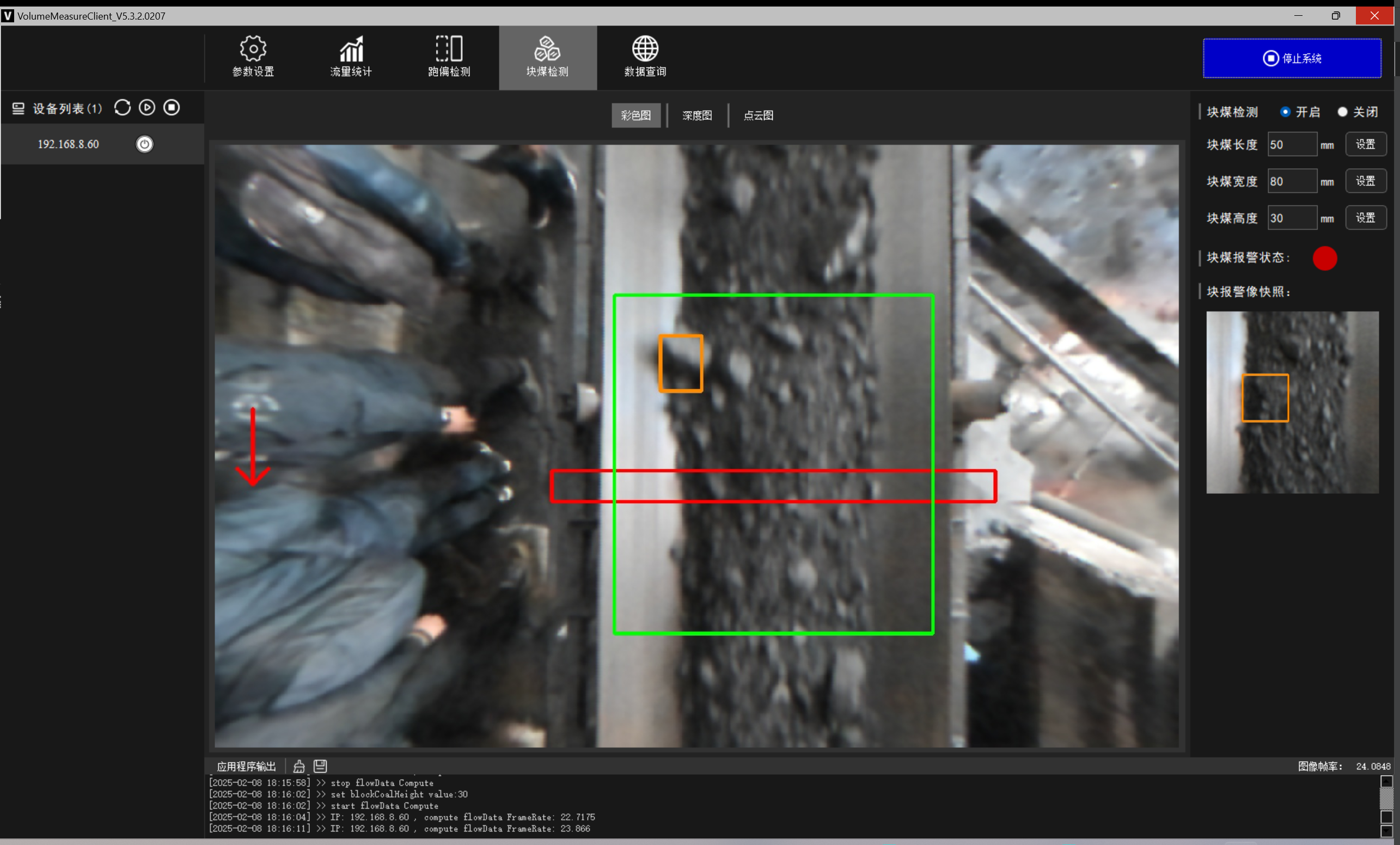Image resolution: width=1400 pixels, height=845 pixels.
Task: Click the refresh device list icon
Action: (x=122, y=108)
